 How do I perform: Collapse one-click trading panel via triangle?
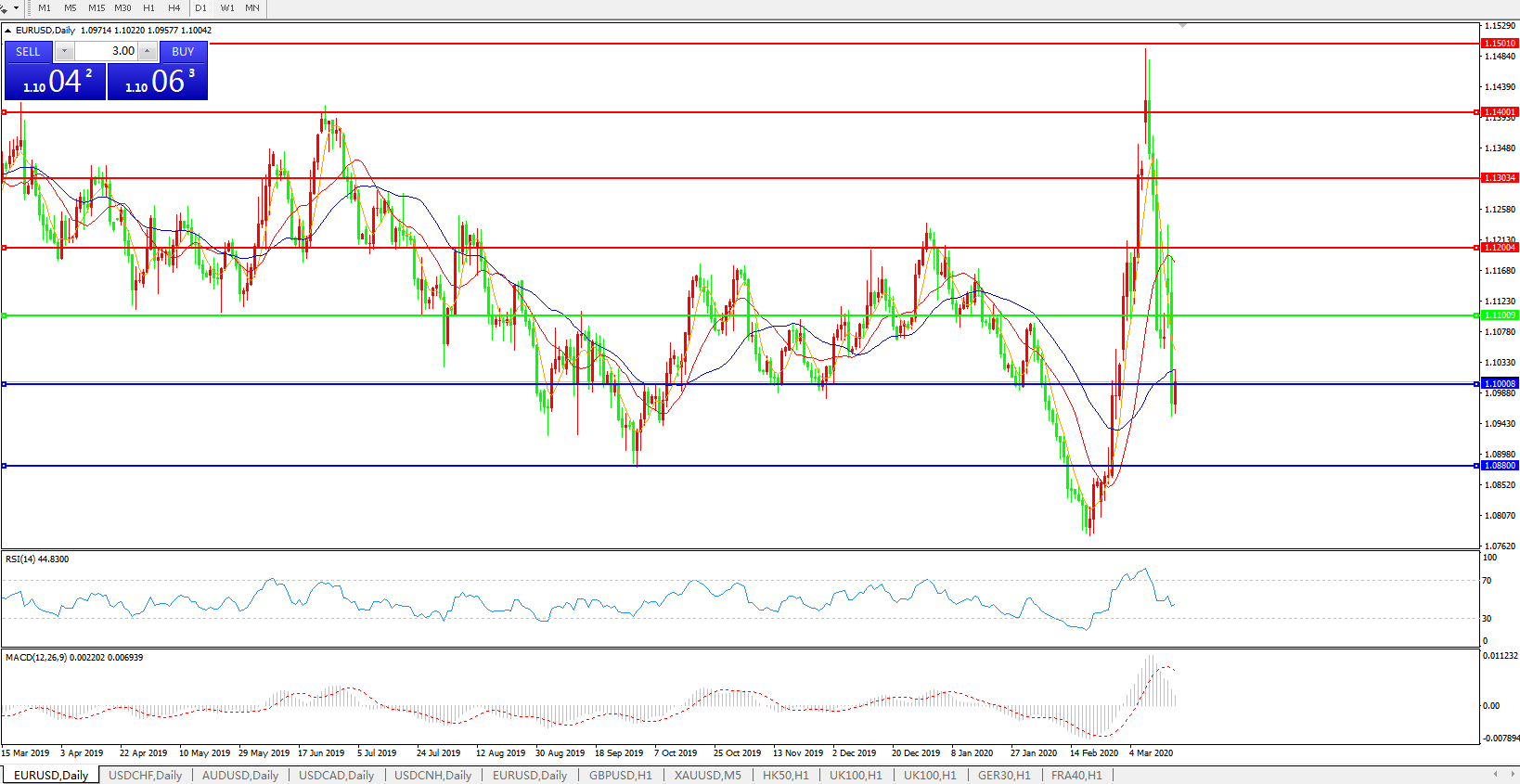(8, 31)
